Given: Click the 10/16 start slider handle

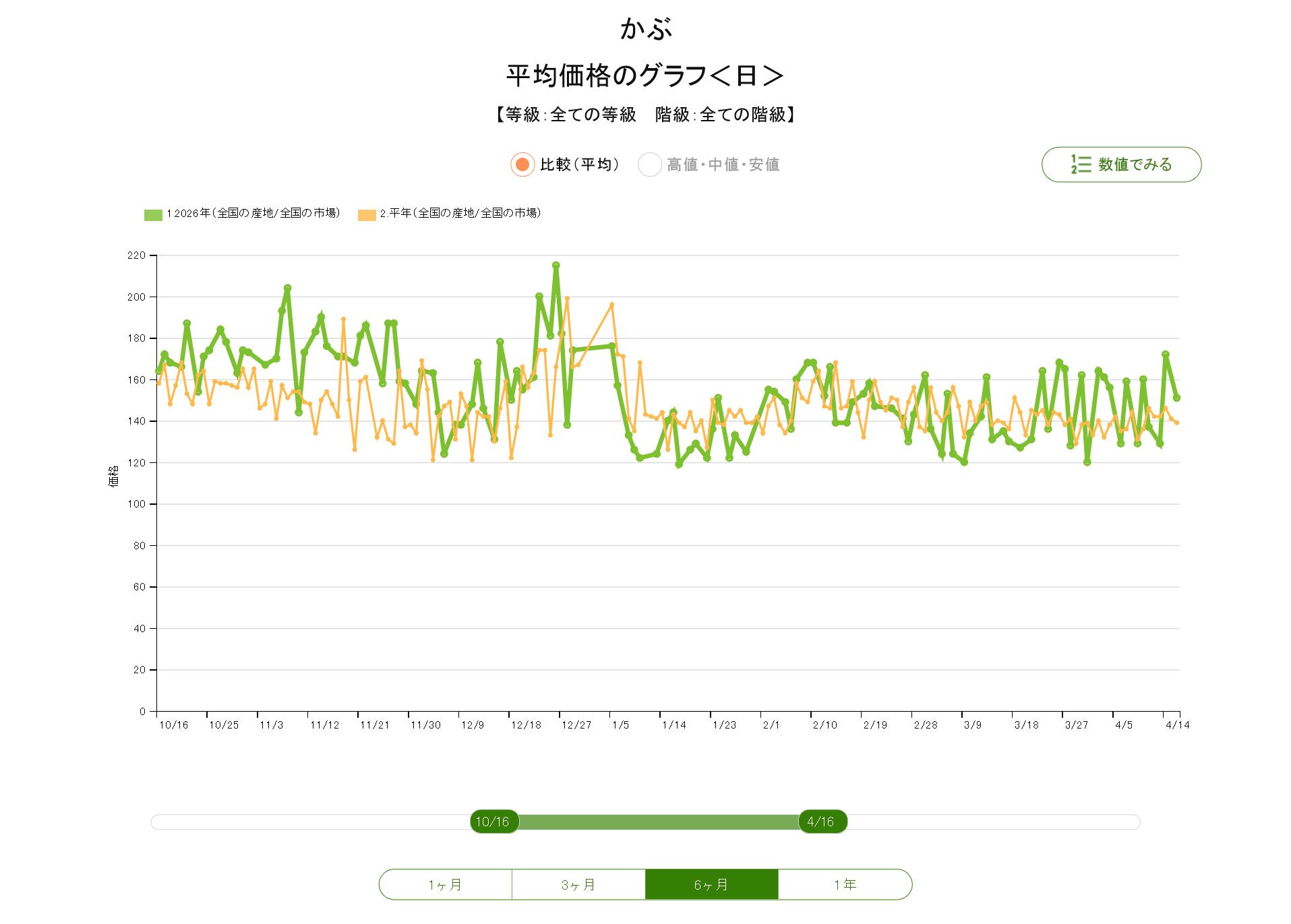Looking at the screenshot, I should click(x=494, y=822).
